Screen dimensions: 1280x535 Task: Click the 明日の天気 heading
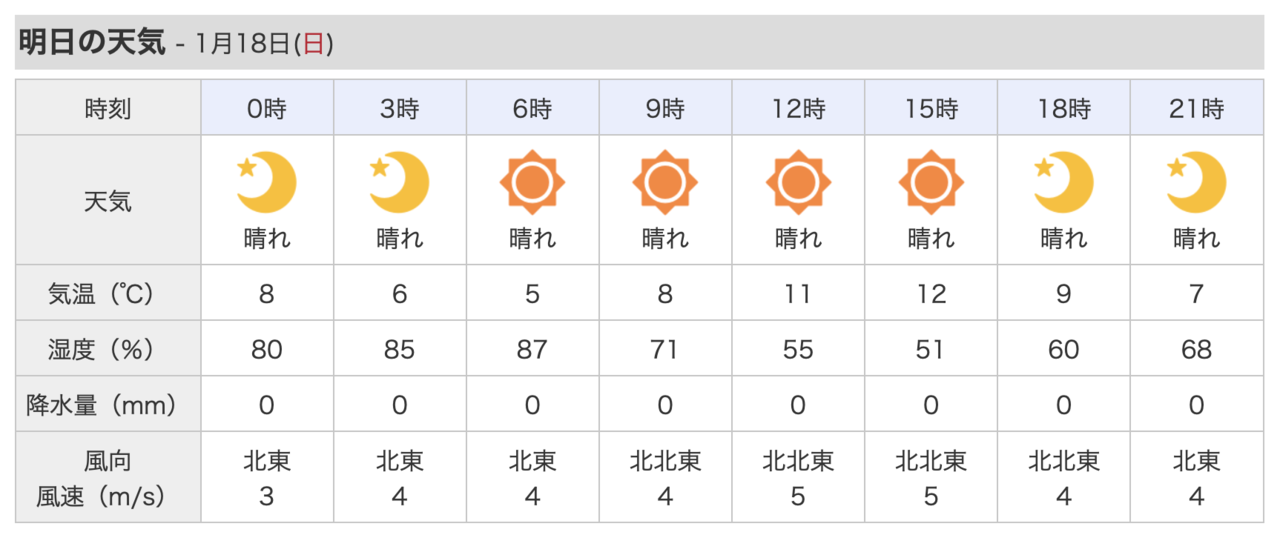click(92, 43)
